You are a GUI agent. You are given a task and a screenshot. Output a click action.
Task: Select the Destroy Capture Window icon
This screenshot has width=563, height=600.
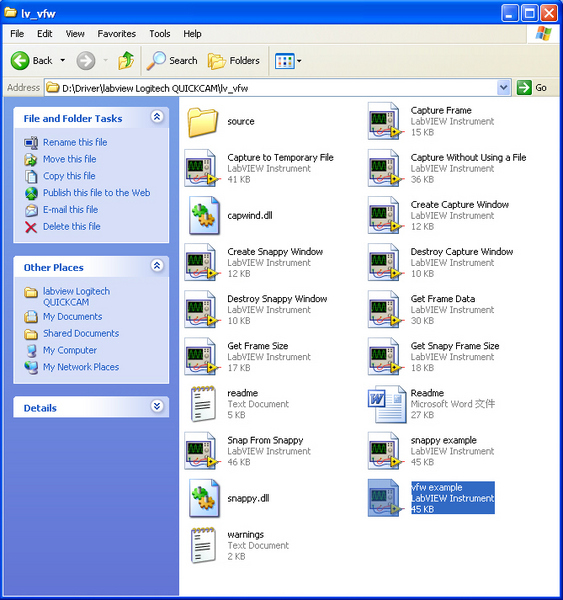pyautogui.click(x=385, y=262)
